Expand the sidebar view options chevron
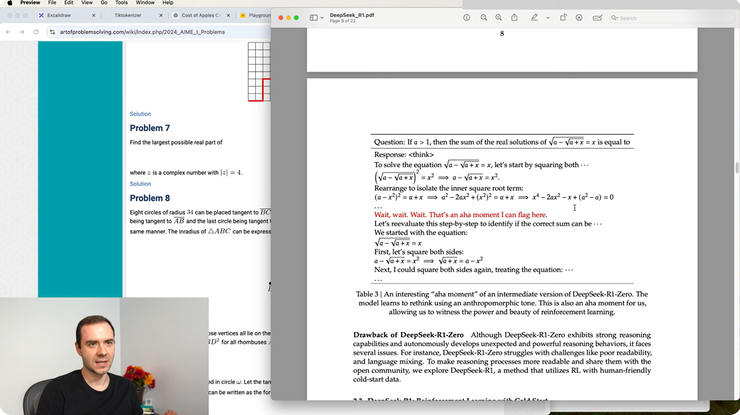Screen dimensions: 740x415 [324, 18]
